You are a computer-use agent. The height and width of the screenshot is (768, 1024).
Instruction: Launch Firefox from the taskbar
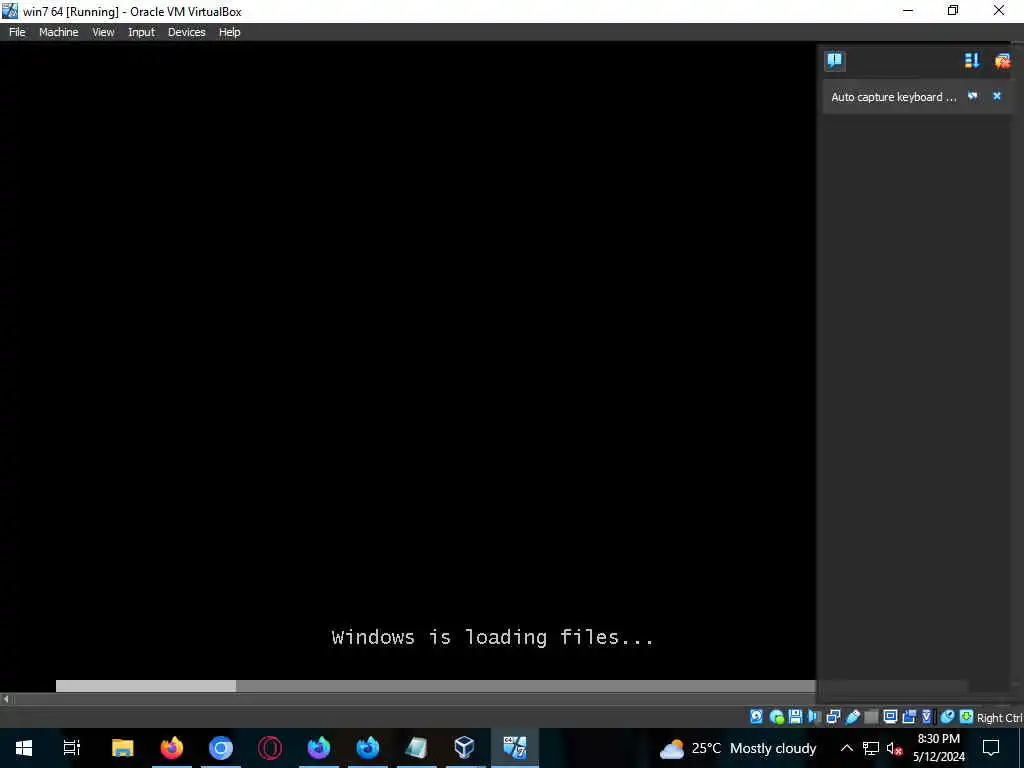coord(172,748)
